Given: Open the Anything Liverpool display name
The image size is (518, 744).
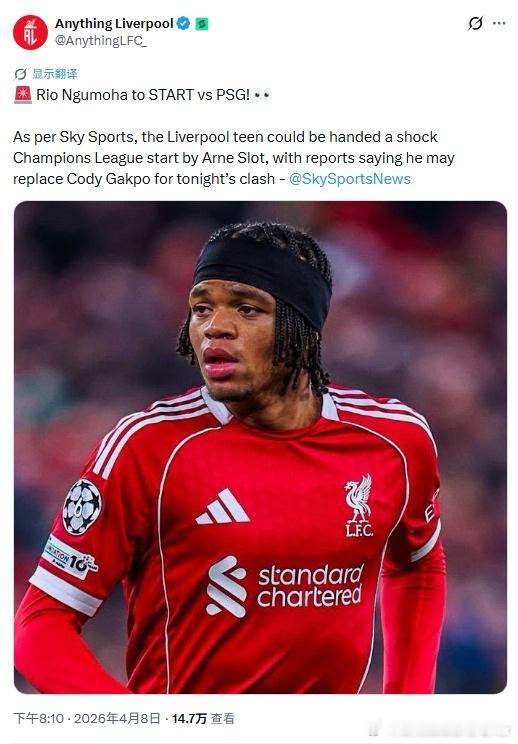Looking at the screenshot, I should coord(114,23).
